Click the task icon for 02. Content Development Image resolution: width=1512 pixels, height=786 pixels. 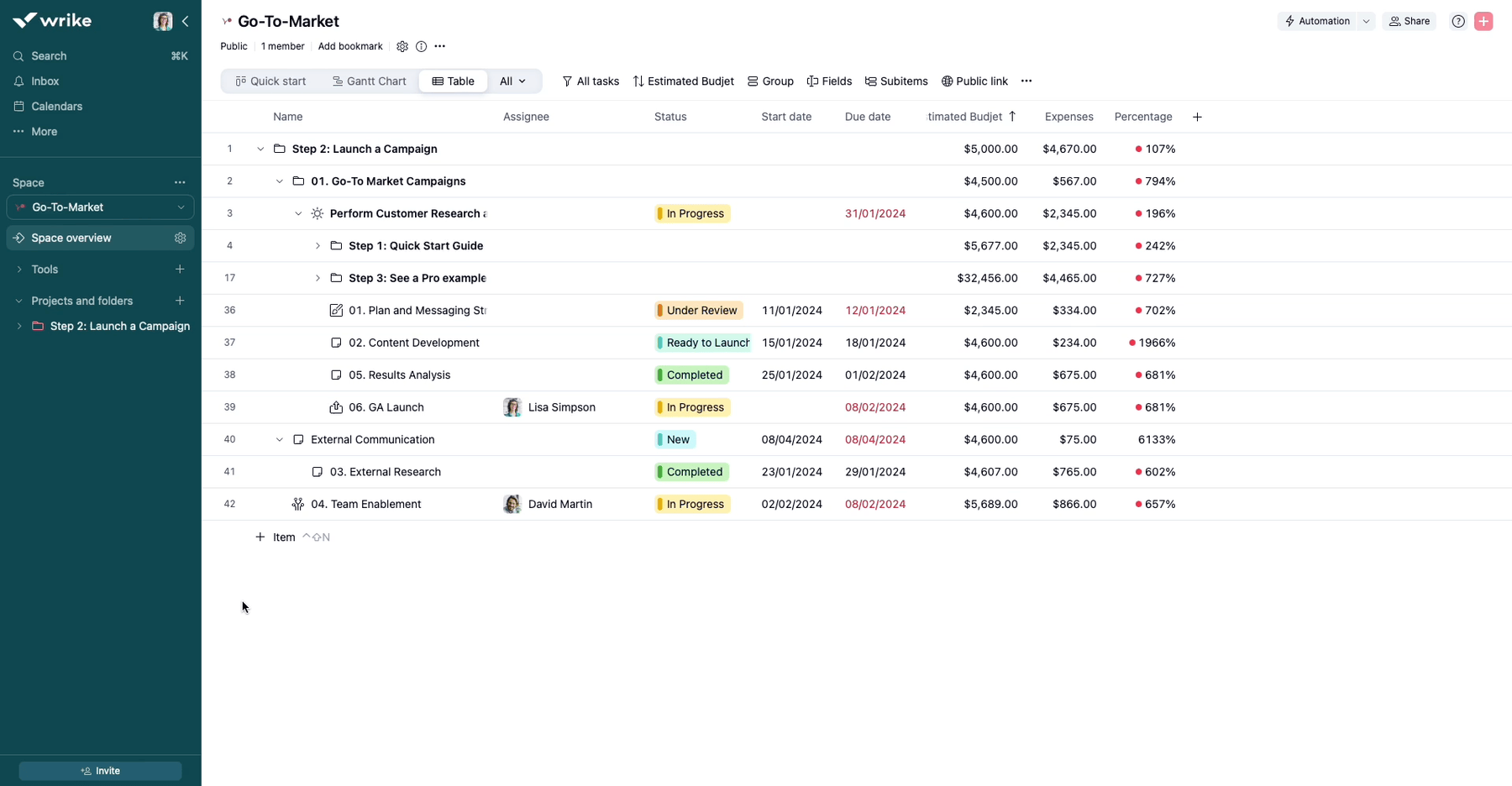(336, 343)
